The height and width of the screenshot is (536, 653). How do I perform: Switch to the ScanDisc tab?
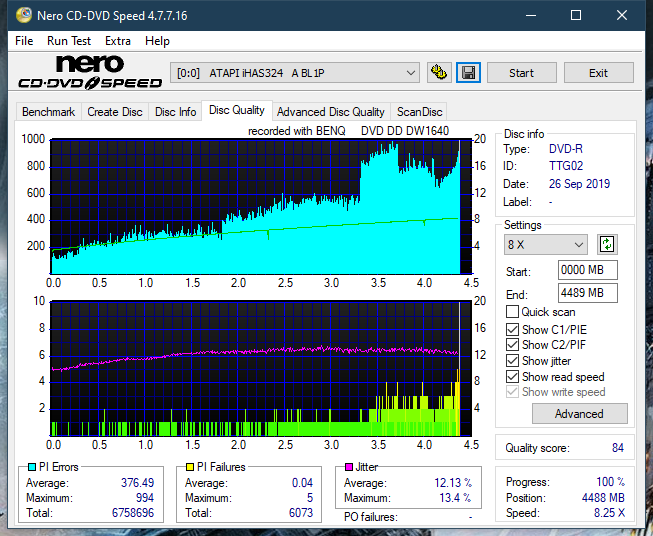pos(419,112)
